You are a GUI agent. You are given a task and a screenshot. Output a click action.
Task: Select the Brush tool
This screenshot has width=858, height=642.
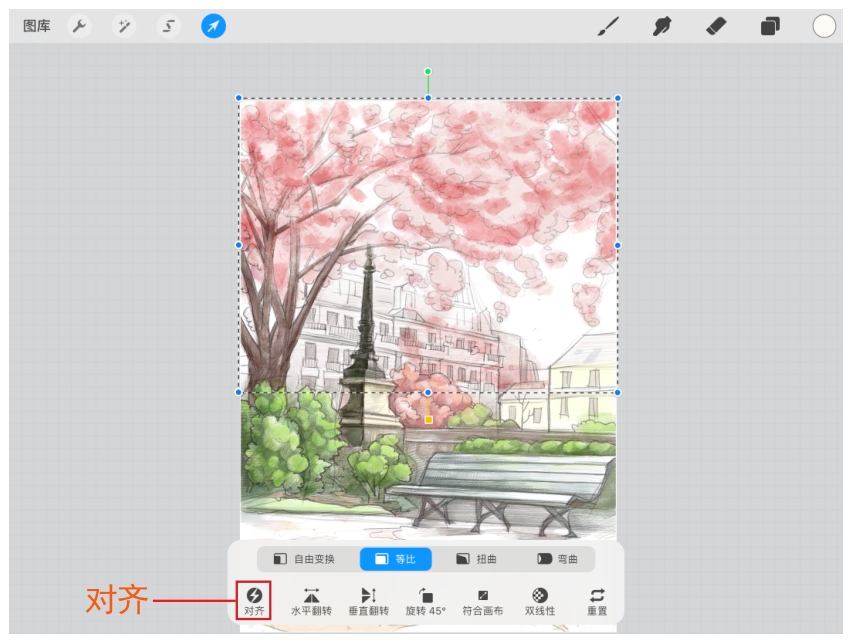click(x=608, y=26)
